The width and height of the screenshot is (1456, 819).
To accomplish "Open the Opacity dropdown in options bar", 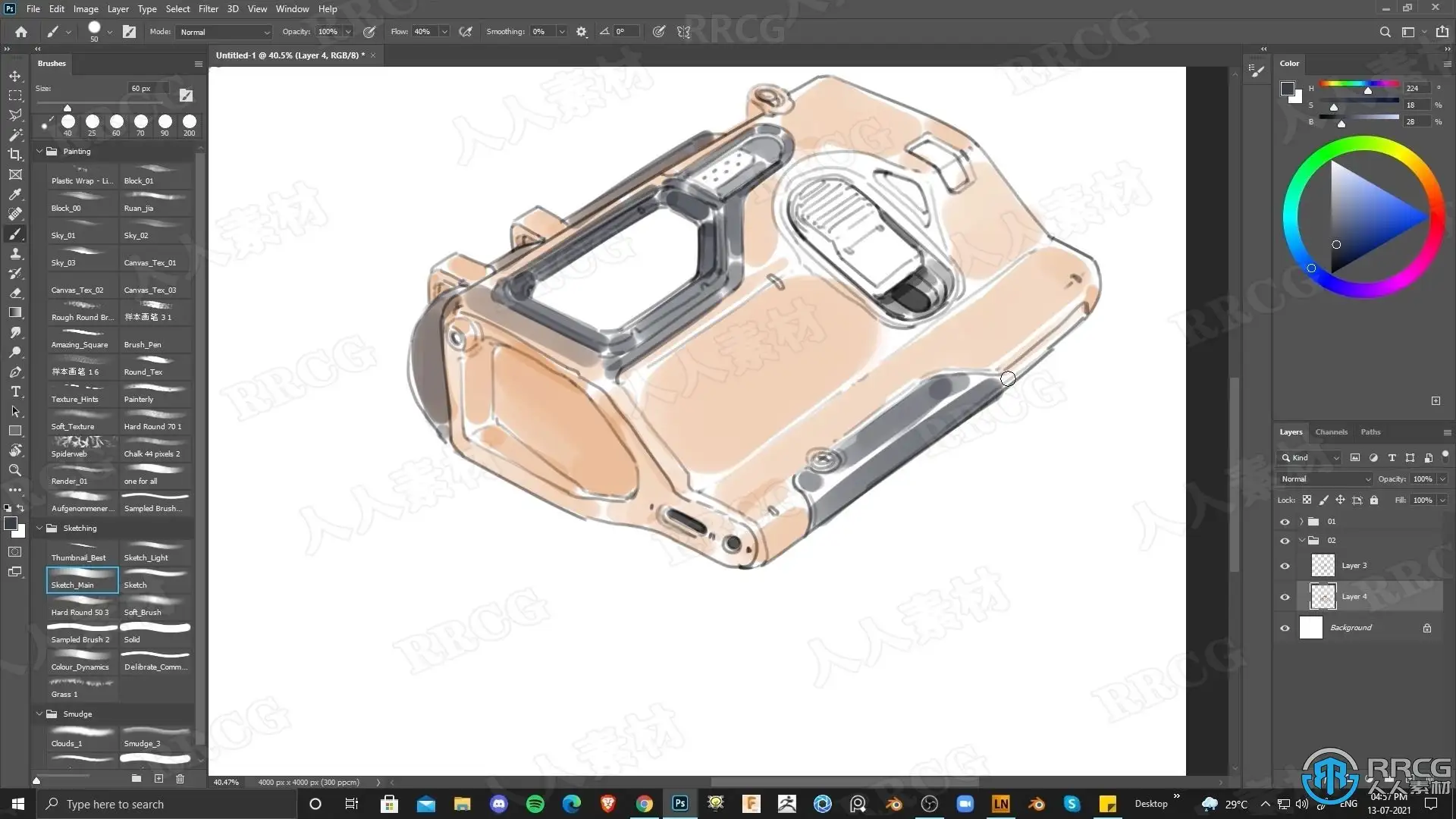I will (348, 32).
